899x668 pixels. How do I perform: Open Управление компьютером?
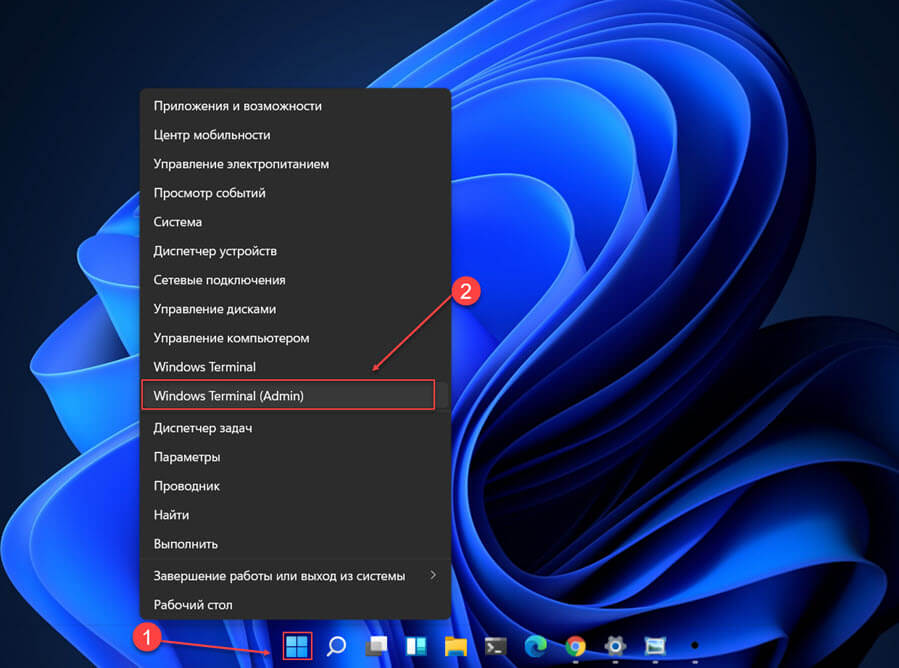click(x=295, y=338)
